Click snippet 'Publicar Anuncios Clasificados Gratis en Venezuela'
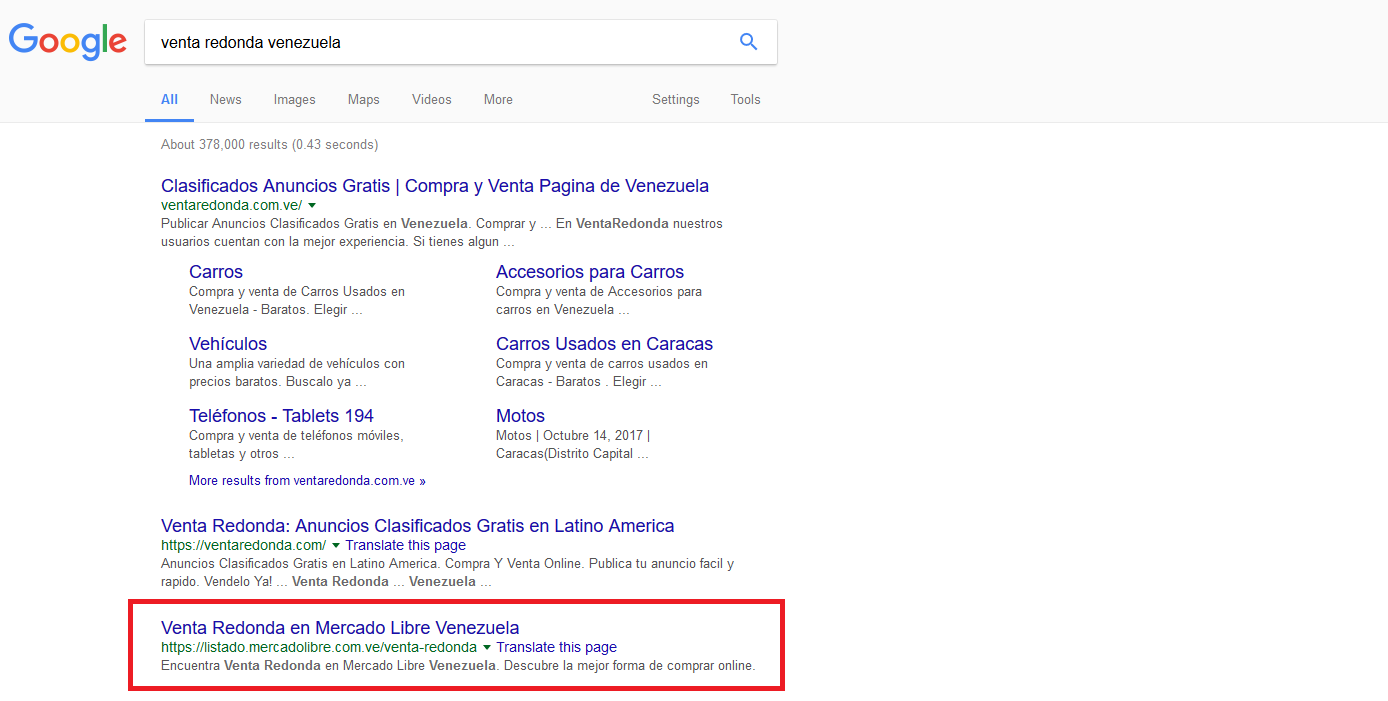 tap(314, 223)
